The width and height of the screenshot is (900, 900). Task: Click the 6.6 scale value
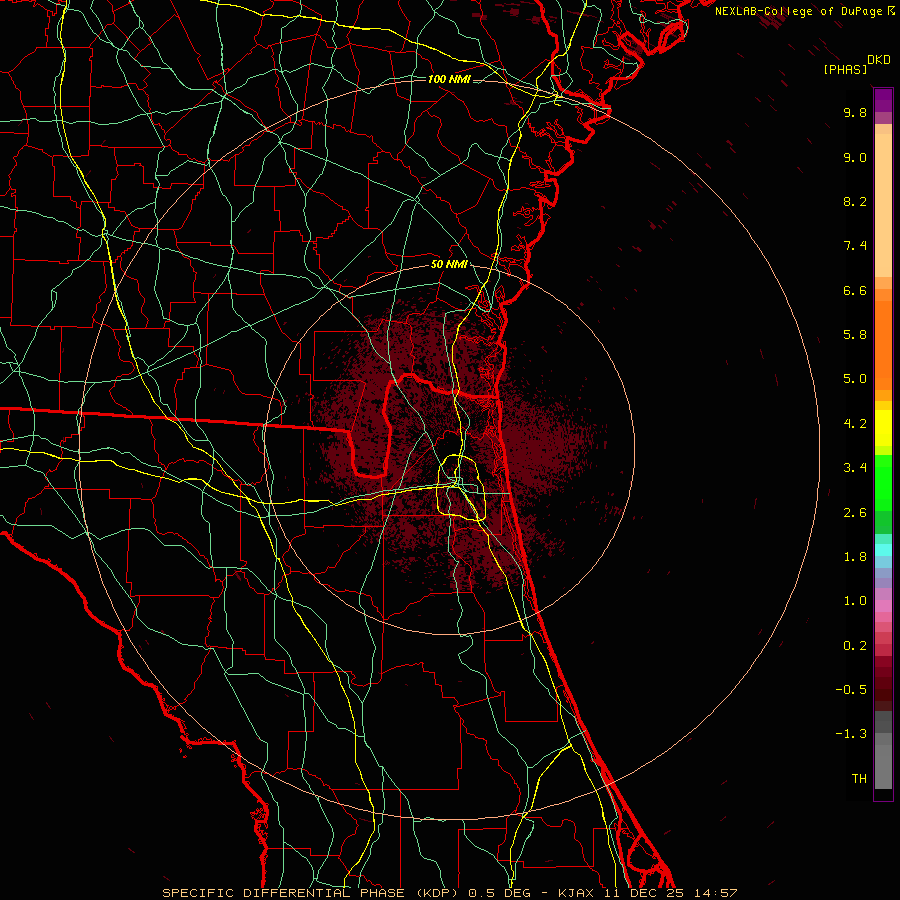click(855, 290)
